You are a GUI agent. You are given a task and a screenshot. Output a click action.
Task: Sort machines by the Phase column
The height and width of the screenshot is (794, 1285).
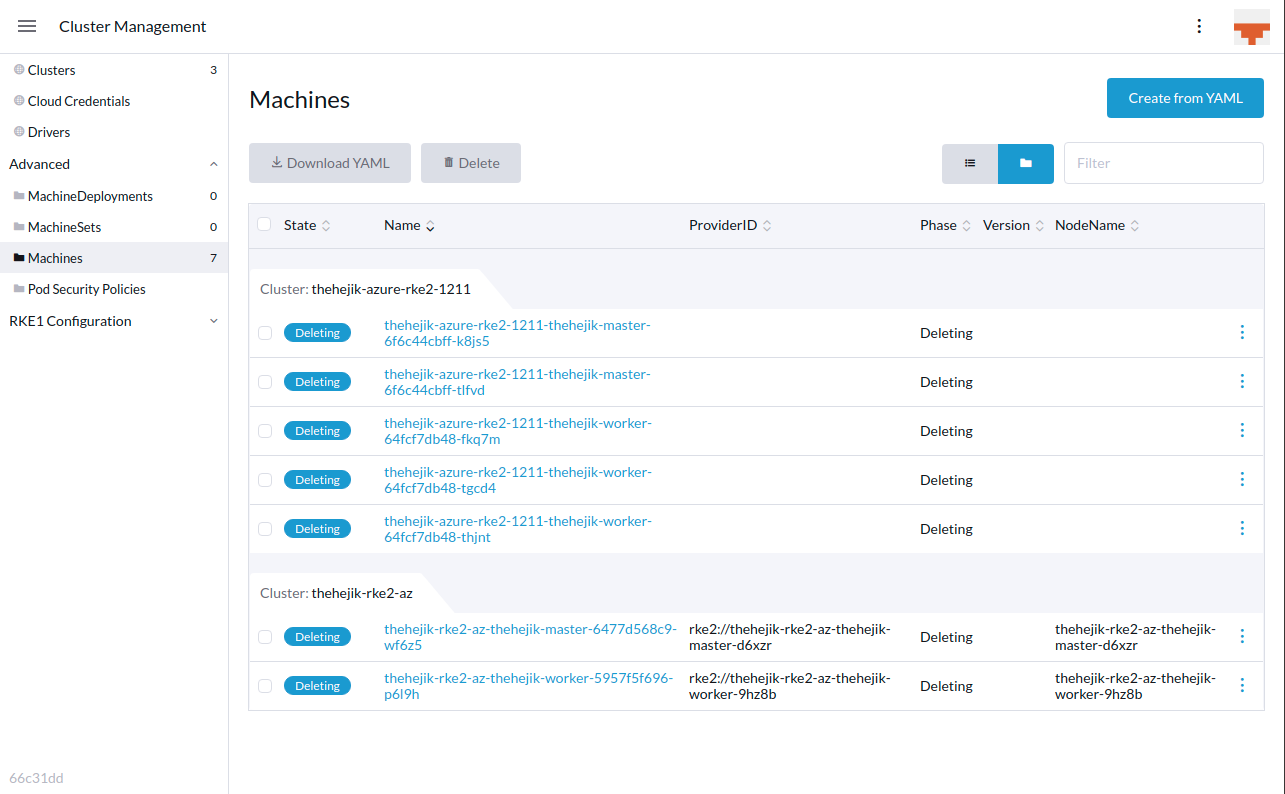(x=938, y=224)
